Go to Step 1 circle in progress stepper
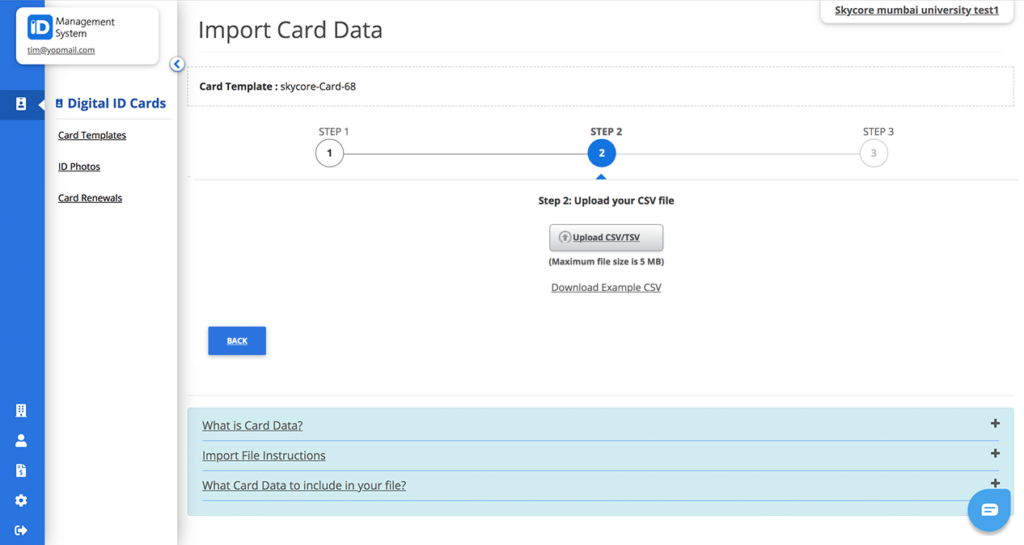 pyautogui.click(x=330, y=153)
